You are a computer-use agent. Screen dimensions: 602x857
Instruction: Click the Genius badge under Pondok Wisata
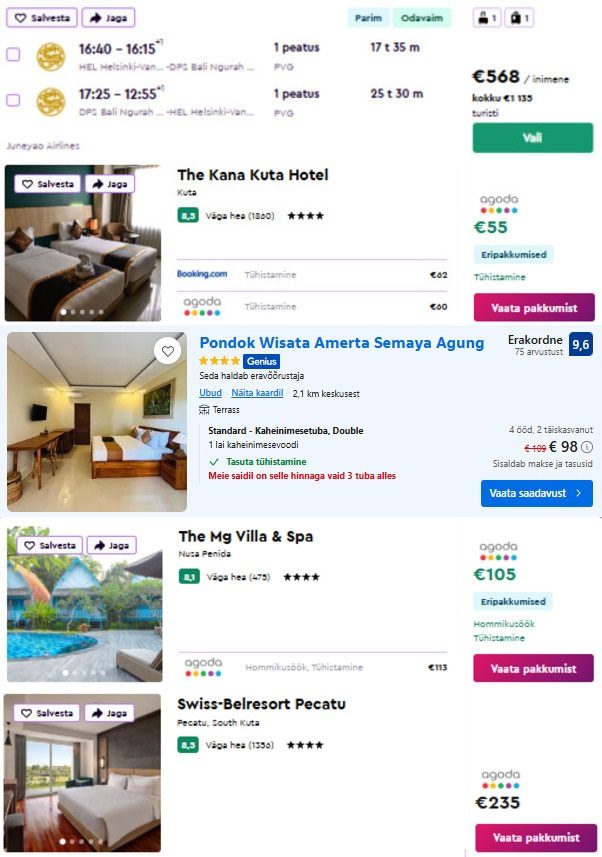click(261, 361)
